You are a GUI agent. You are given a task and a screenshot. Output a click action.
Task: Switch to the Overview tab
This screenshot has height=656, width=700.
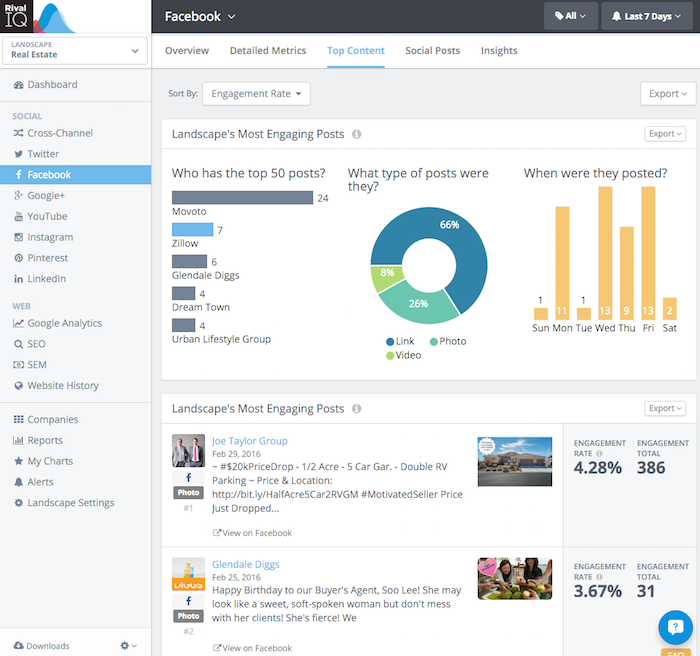tap(187, 51)
